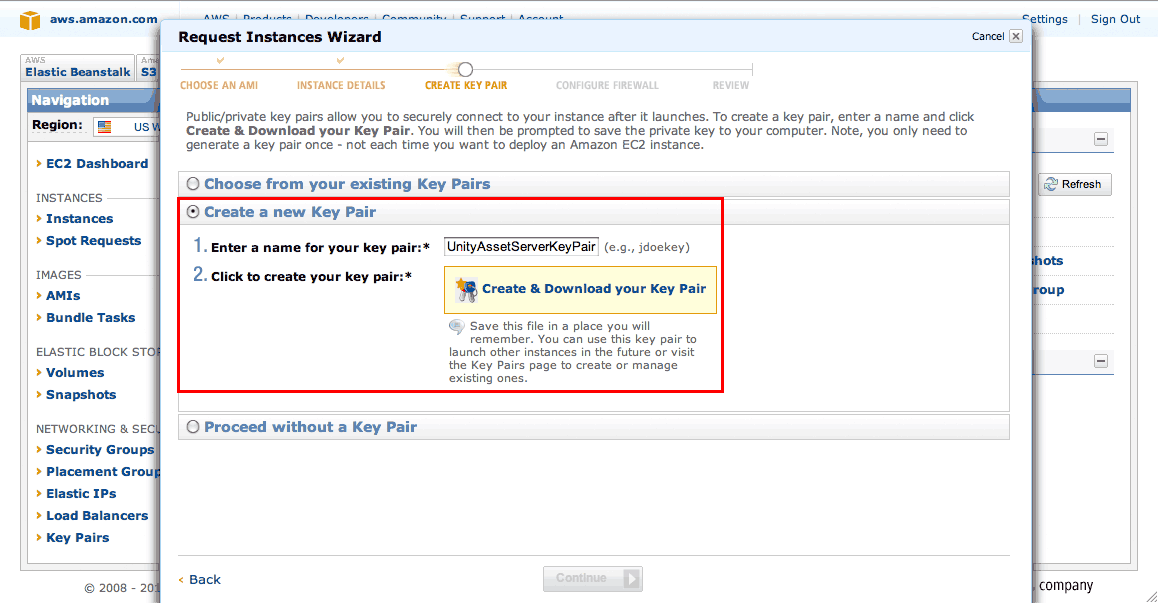Open aws.amazon.com home link
1158x603 pixels.
coord(103,19)
